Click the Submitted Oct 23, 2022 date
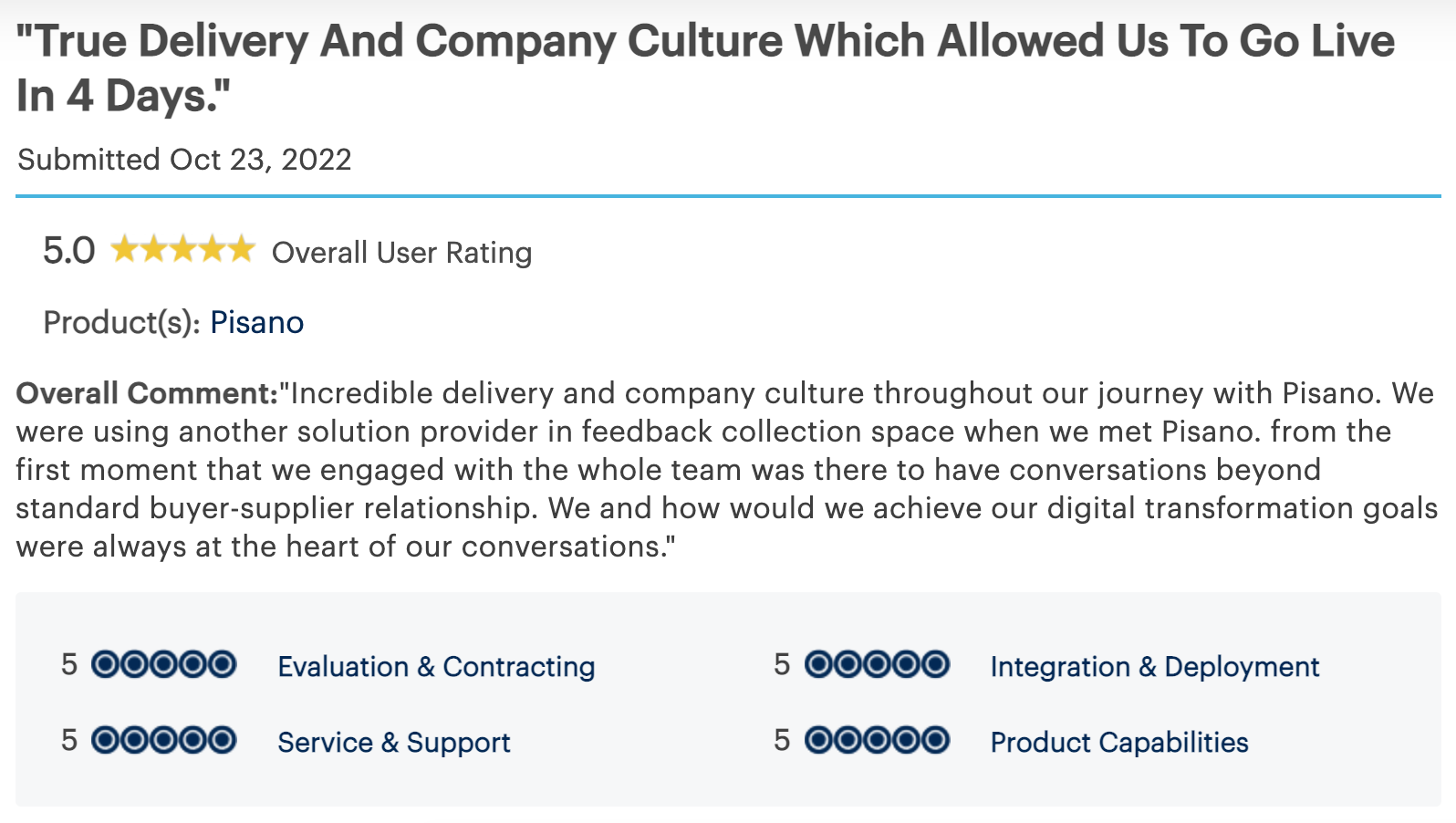Image resolution: width=1456 pixels, height=823 pixels. click(184, 160)
